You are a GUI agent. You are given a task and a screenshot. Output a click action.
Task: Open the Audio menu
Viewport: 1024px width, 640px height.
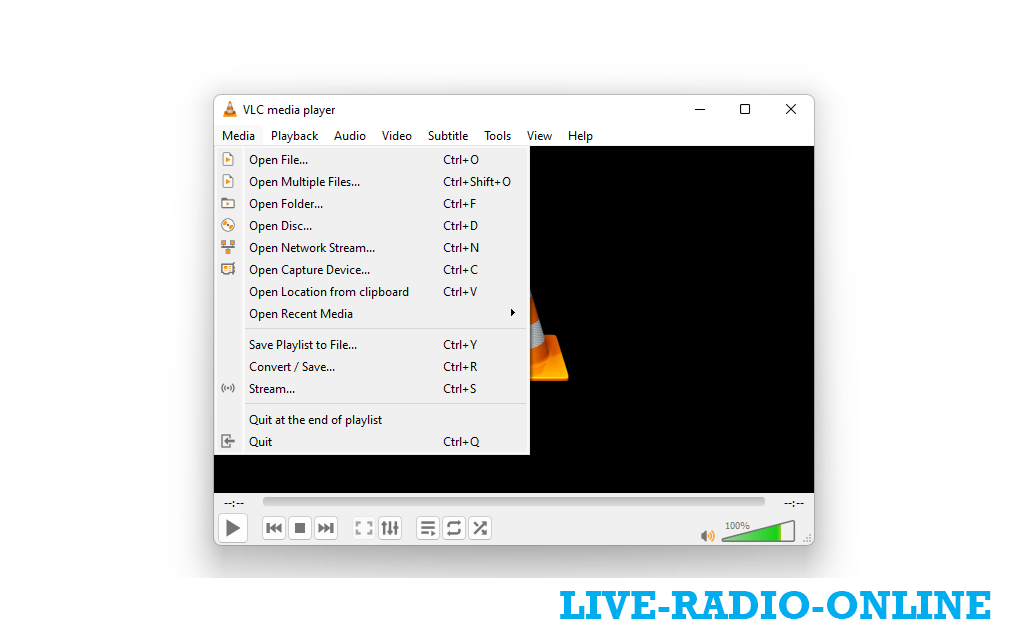tap(350, 136)
